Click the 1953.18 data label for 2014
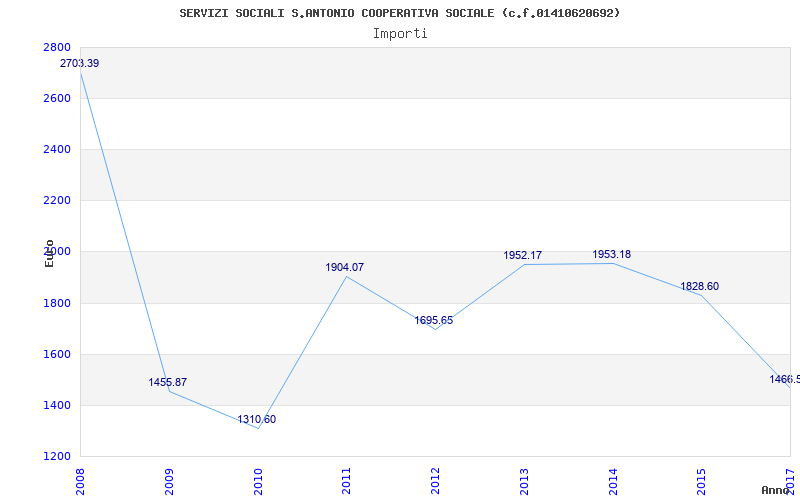 611,255
